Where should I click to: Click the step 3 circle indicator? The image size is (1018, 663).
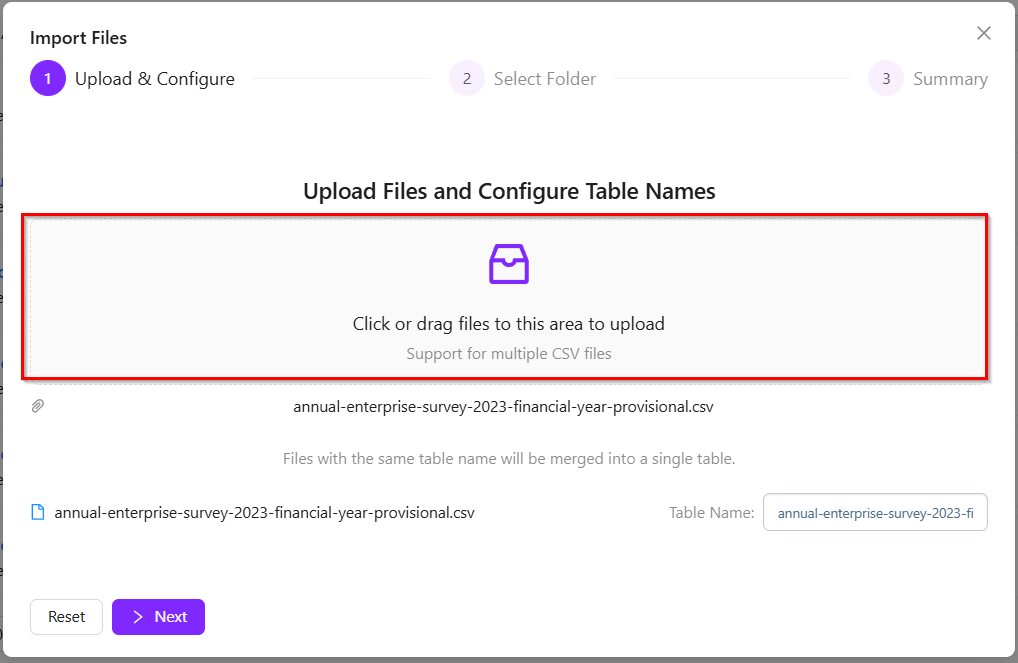(x=886, y=79)
